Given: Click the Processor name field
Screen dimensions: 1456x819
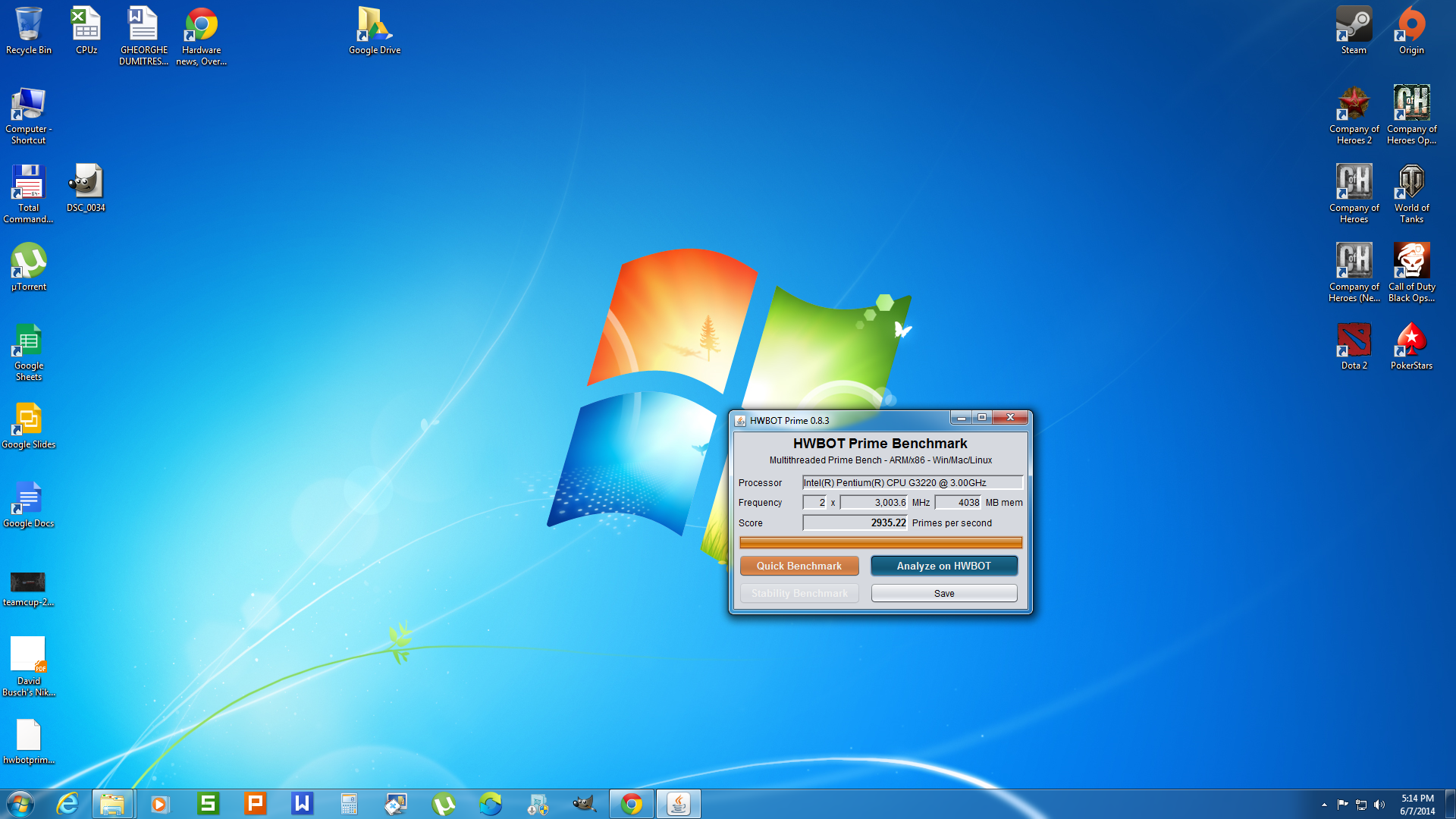Looking at the screenshot, I should 912,482.
